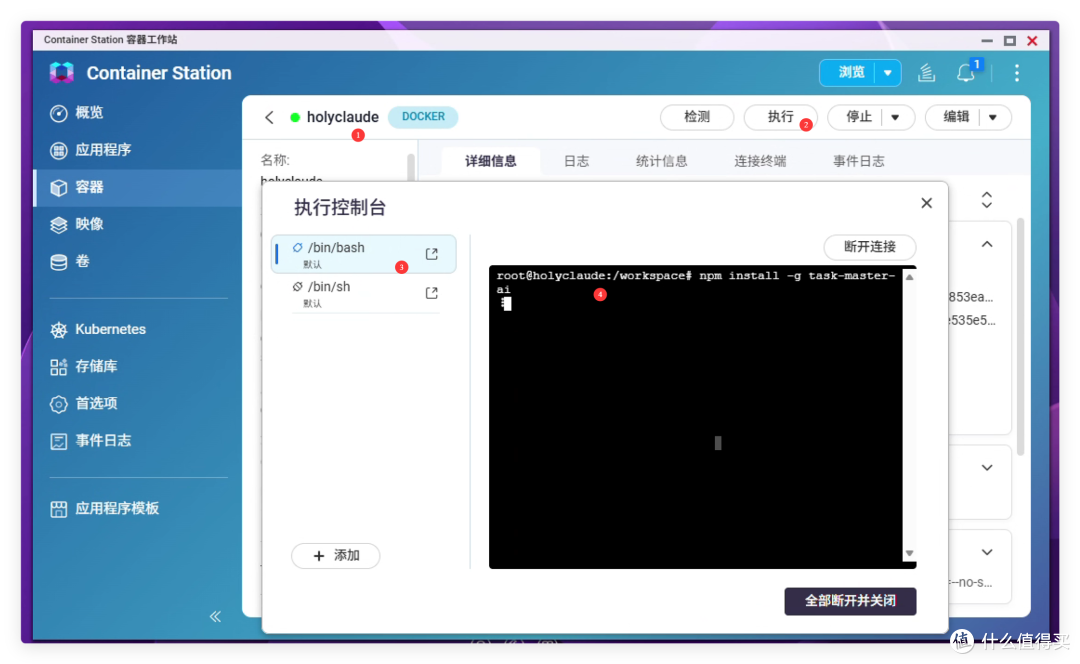Open /bin/bash in new window icon
The height and width of the screenshot is (664, 1080).
click(x=432, y=254)
